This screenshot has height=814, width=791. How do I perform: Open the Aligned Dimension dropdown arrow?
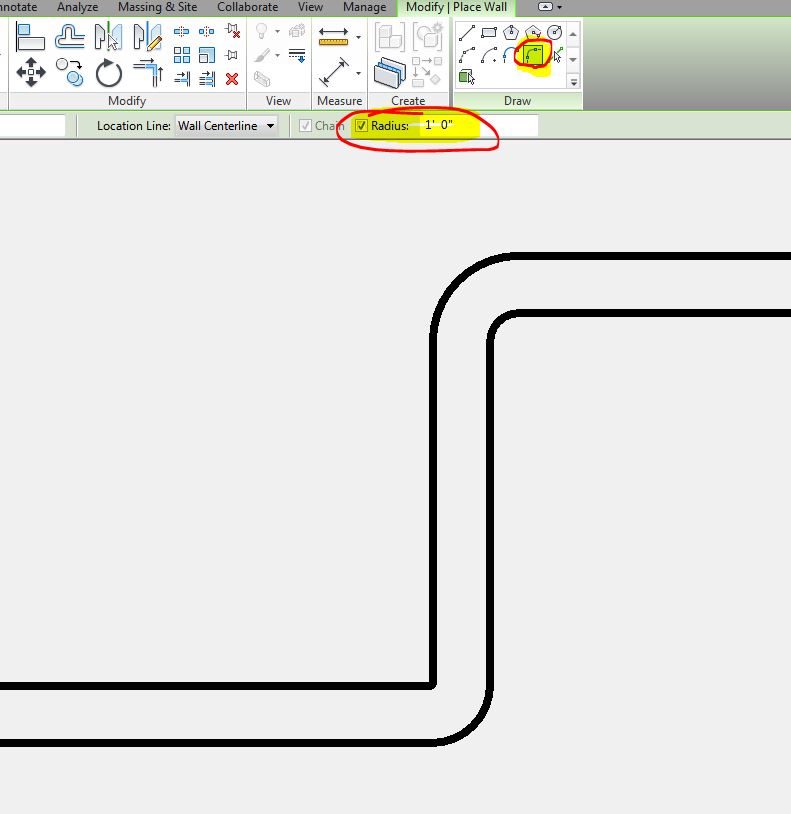[359, 73]
